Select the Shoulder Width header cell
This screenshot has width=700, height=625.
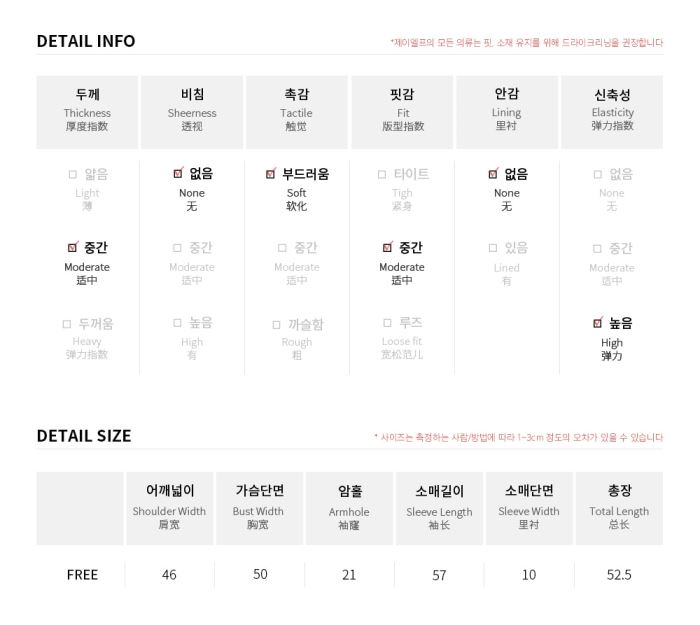pos(170,508)
